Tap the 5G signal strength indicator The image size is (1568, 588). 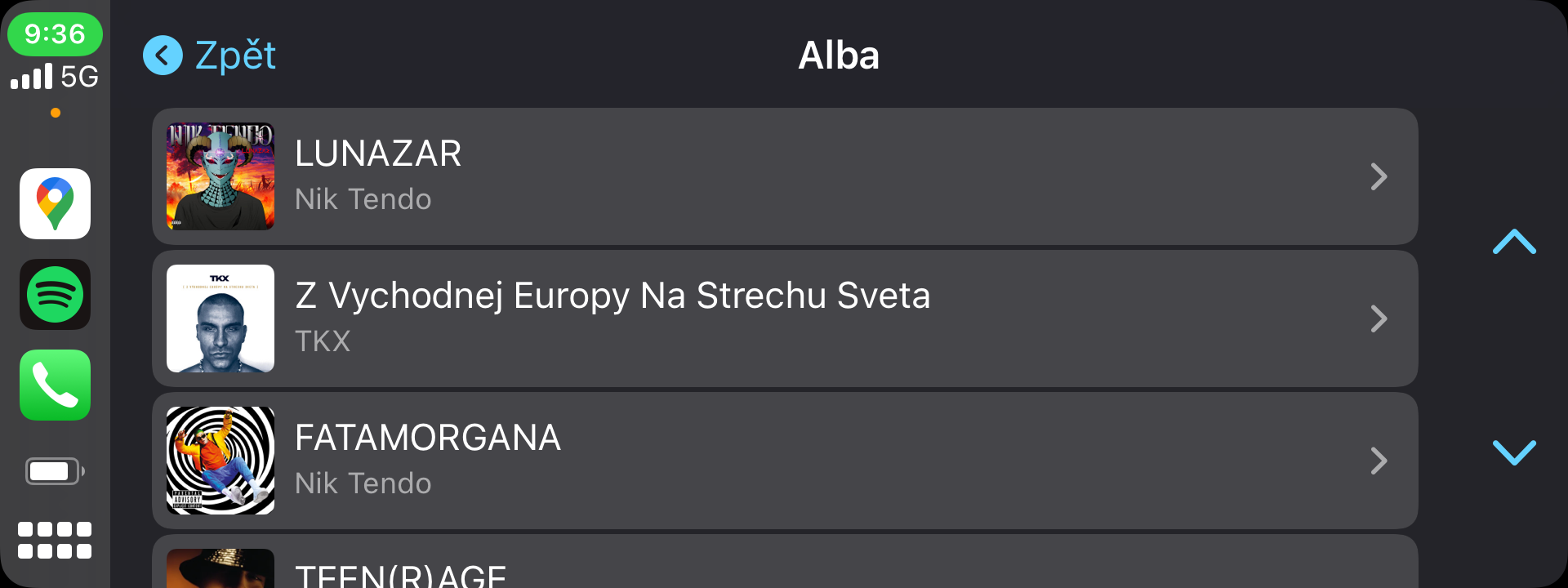(x=55, y=77)
